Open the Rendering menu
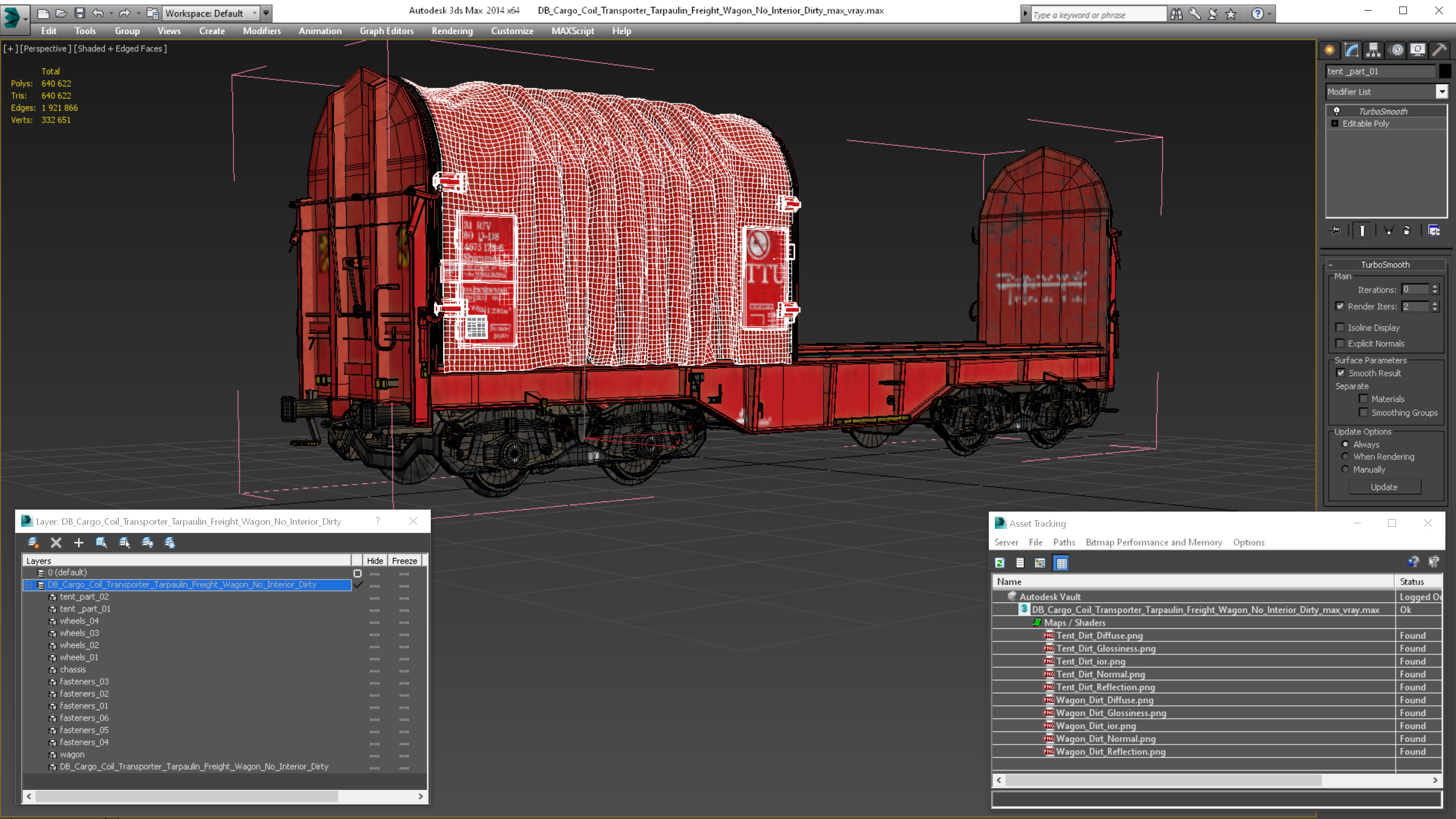The width and height of the screenshot is (1456, 819). (x=452, y=31)
